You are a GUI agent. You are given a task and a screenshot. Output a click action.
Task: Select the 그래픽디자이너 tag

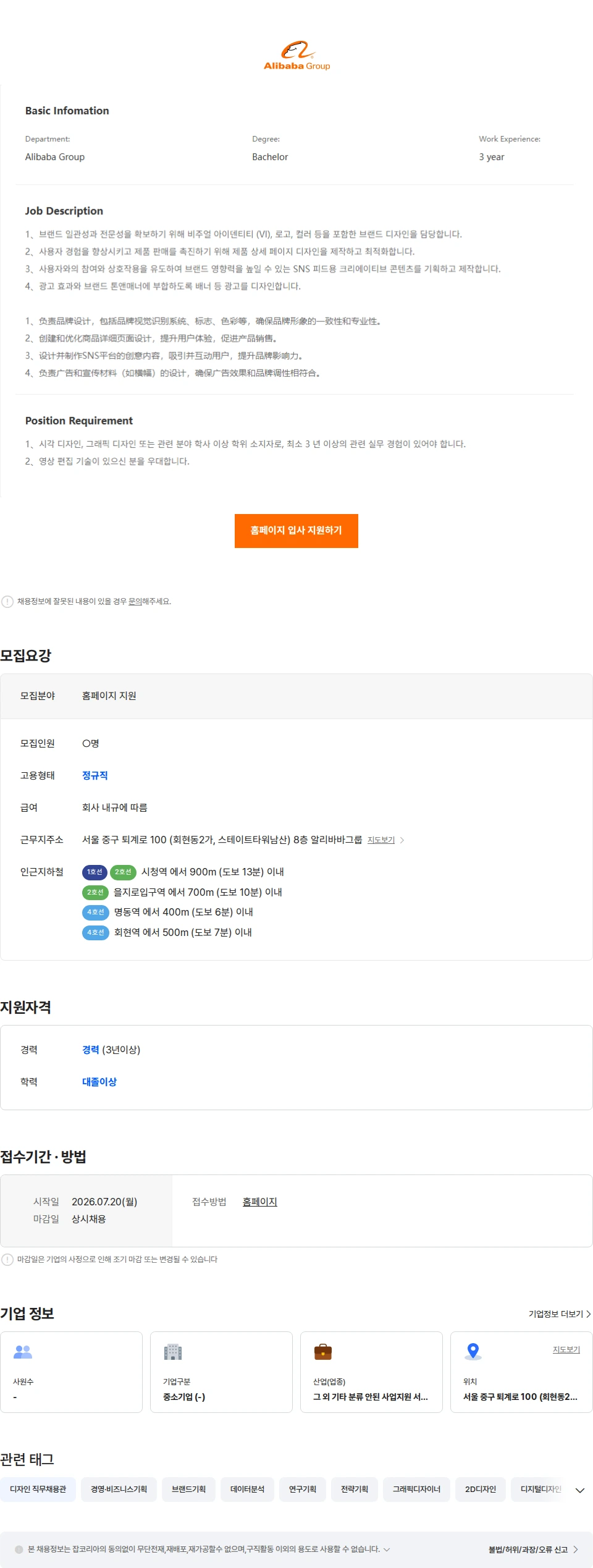417,1490
